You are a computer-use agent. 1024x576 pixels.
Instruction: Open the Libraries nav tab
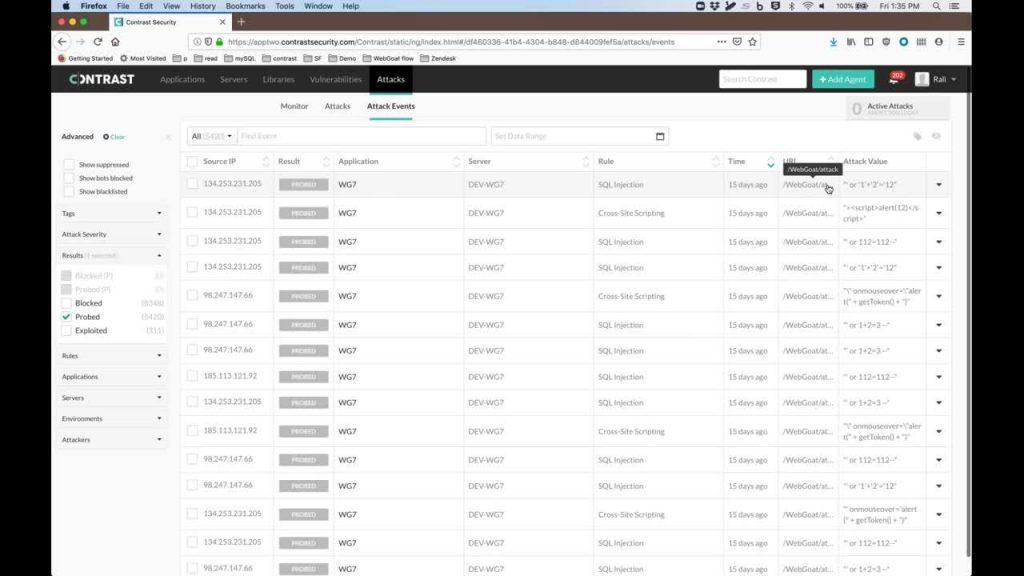tap(278, 79)
